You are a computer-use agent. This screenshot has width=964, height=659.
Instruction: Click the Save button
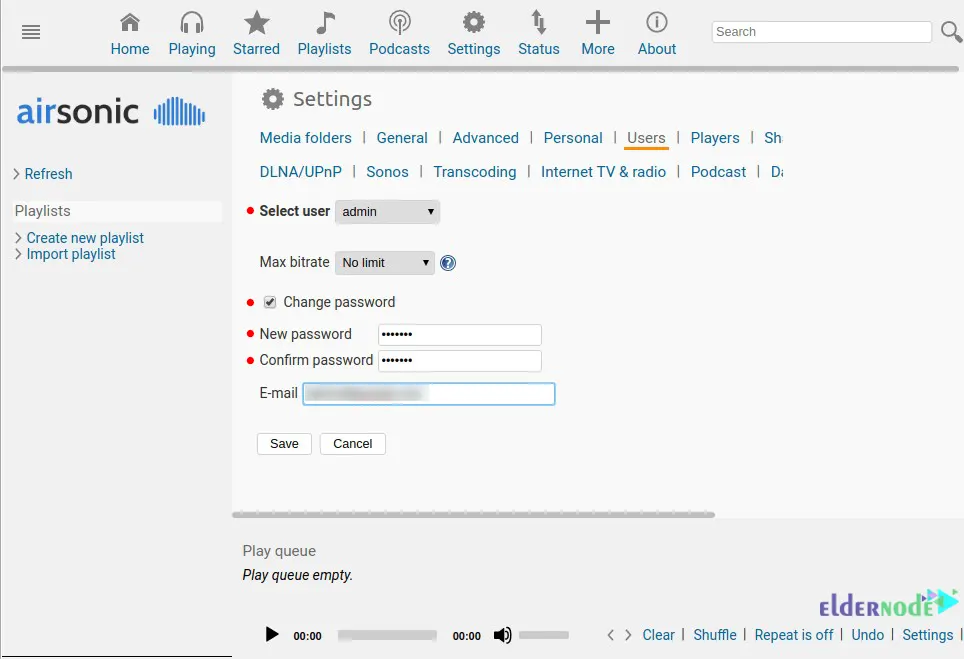[x=284, y=444]
